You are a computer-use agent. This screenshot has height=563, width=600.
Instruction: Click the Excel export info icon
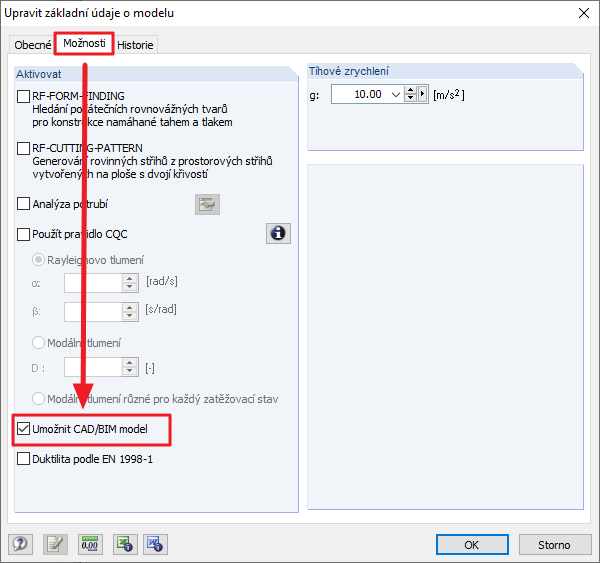[125, 544]
